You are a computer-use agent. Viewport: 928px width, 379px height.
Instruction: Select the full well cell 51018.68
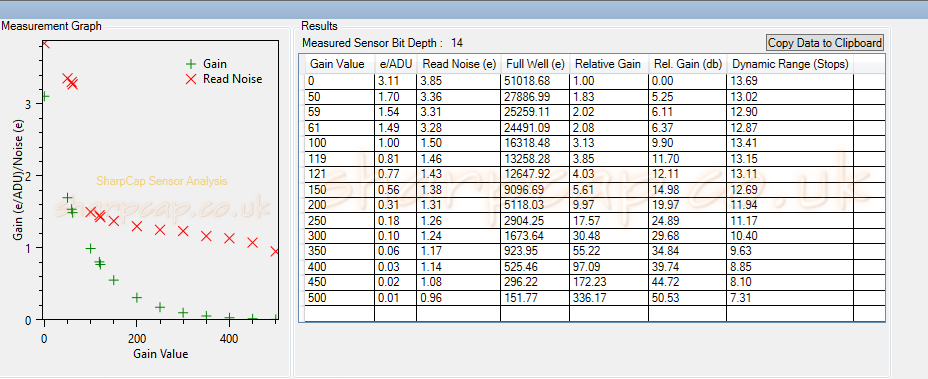[x=535, y=81]
